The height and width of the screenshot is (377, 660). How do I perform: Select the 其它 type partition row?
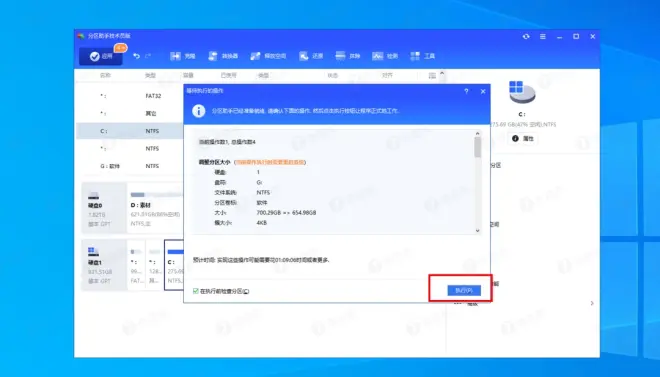(x=130, y=113)
